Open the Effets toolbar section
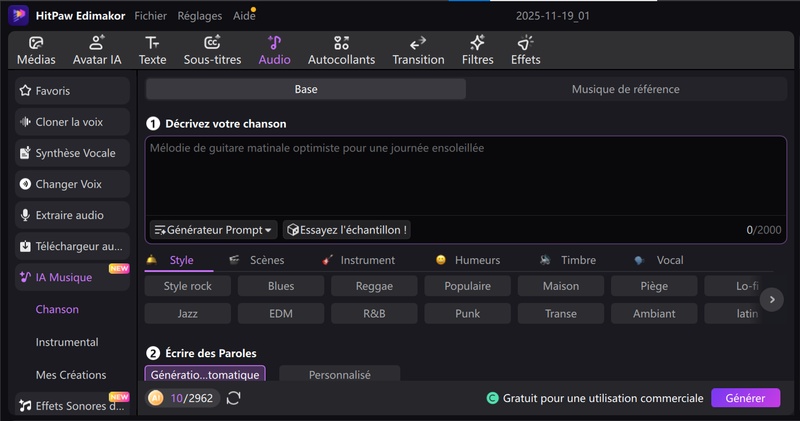Image resolution: width=800 pixels, height=421 pixels. coord(525,50)
